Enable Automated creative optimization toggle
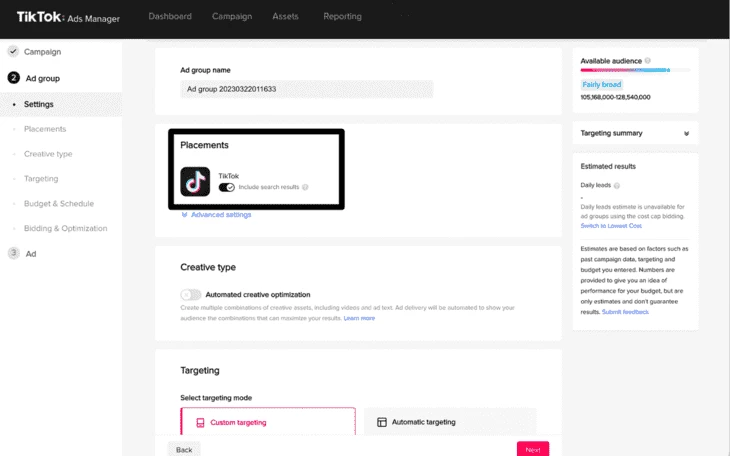The image size is (730, 456). [190, 294]
